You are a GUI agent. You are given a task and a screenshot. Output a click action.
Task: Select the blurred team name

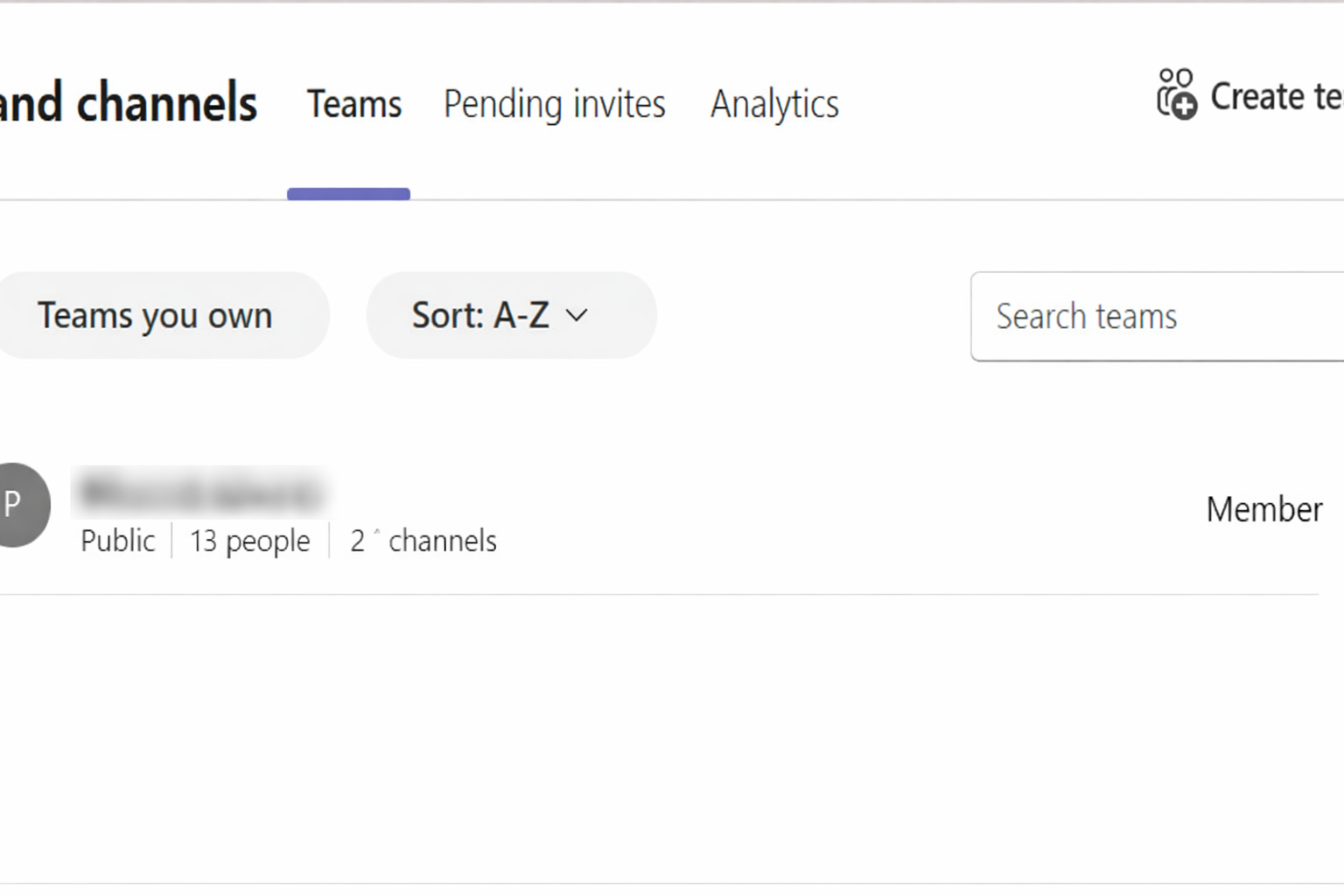[x=207, y=493]
